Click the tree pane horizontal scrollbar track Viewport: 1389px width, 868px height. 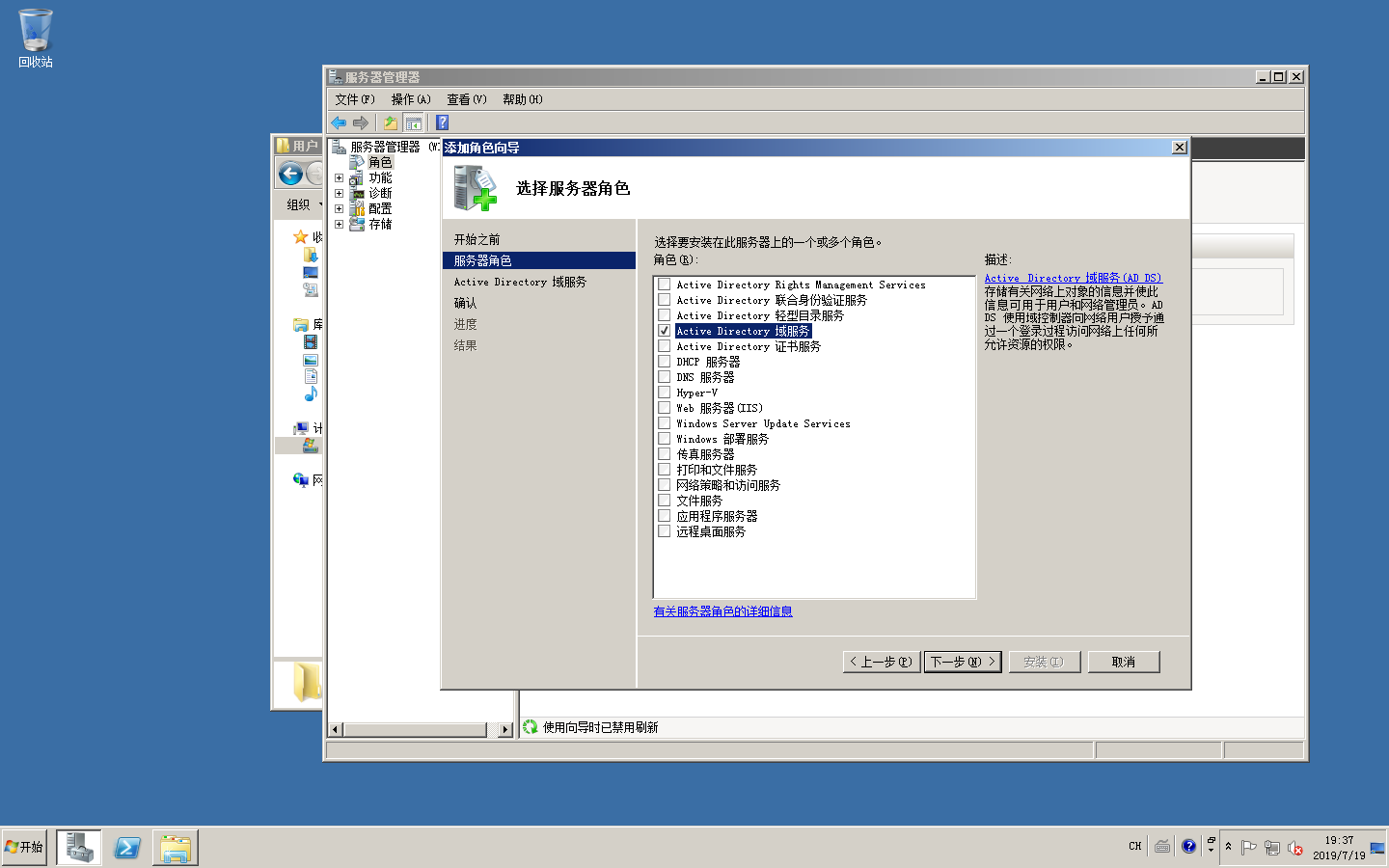click(415, 730)
